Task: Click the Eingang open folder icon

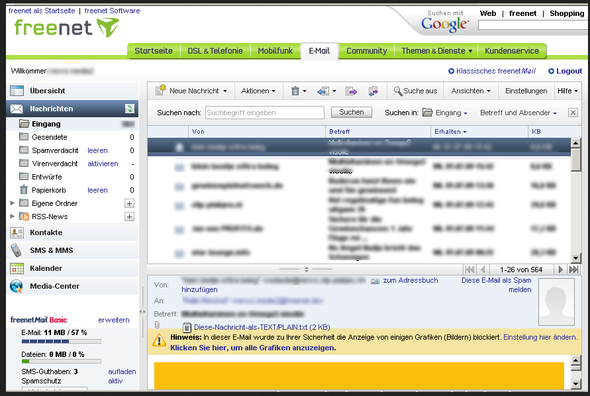Action: [x=24, y=123]
